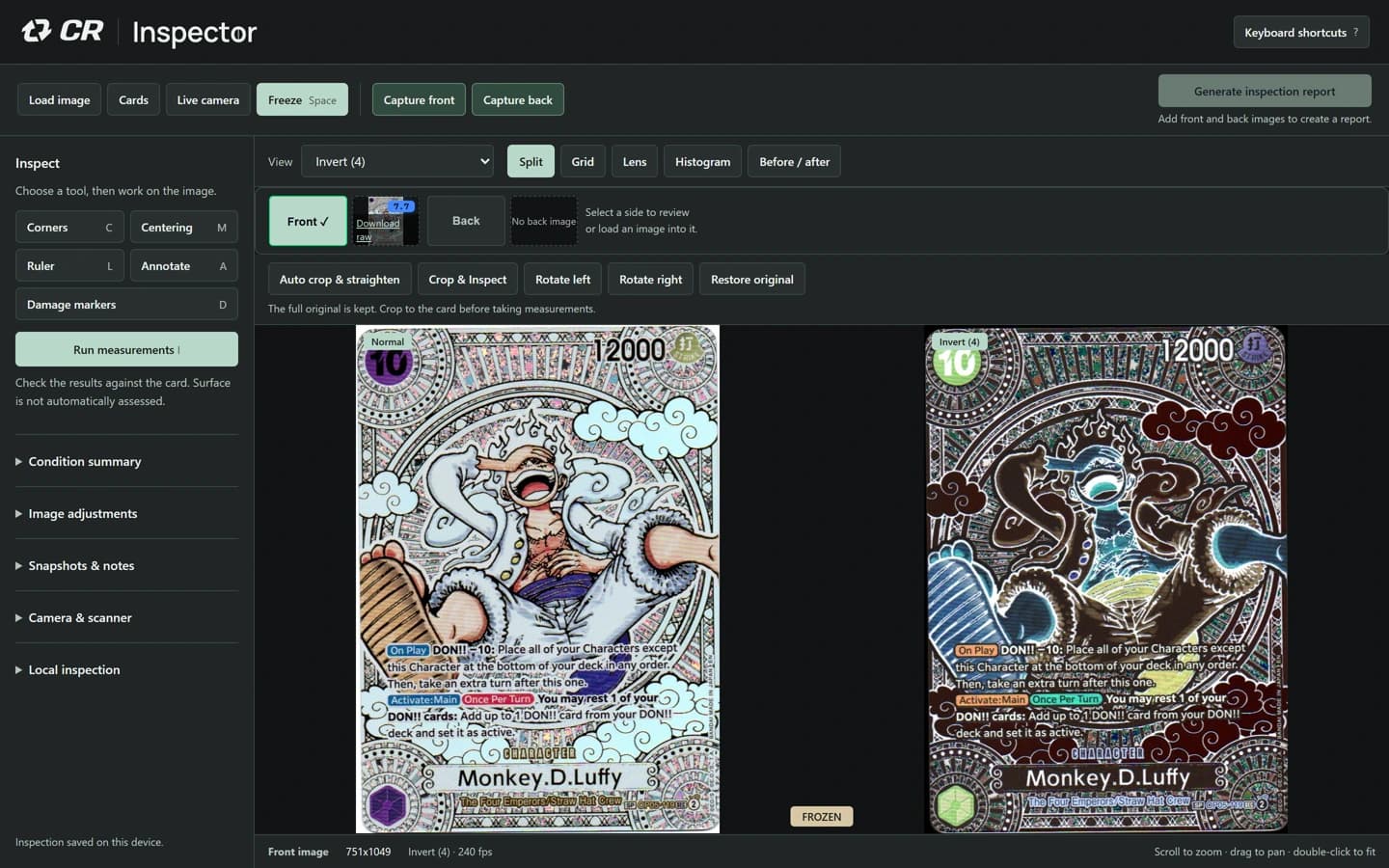The image size is (1389, 868).
Task: Click Generate inspection report
Action: [x=1265, y=91]
